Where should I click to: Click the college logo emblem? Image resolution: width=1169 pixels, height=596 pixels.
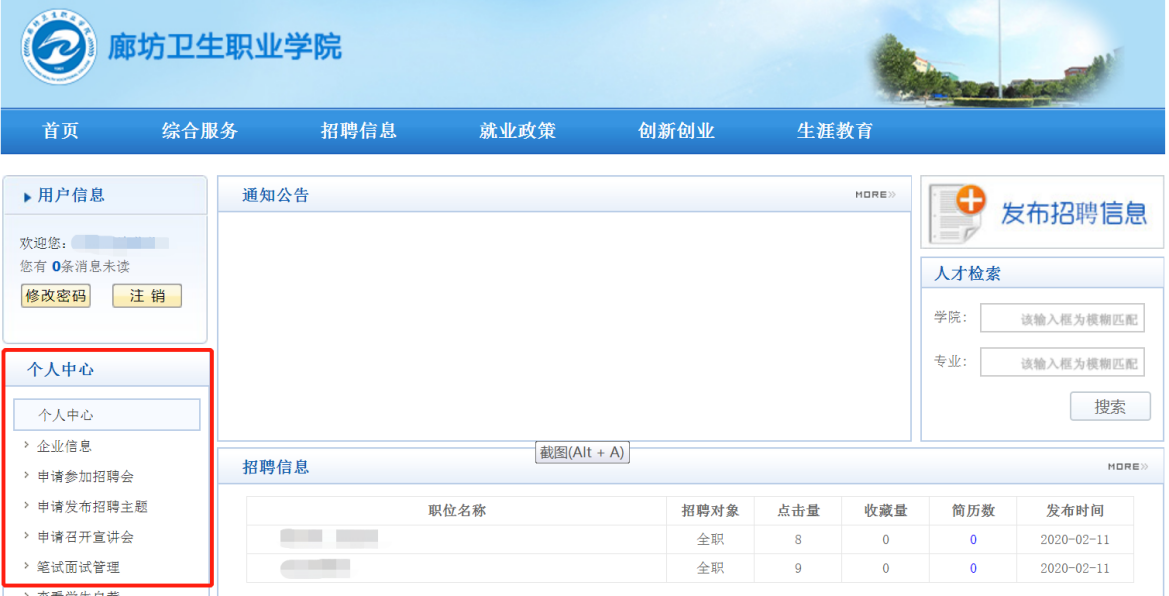click(59, 47)
